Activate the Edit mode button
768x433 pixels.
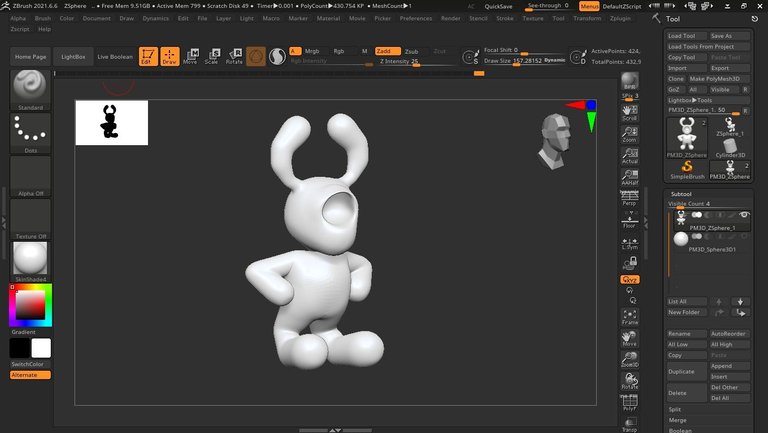coord(148,56)
